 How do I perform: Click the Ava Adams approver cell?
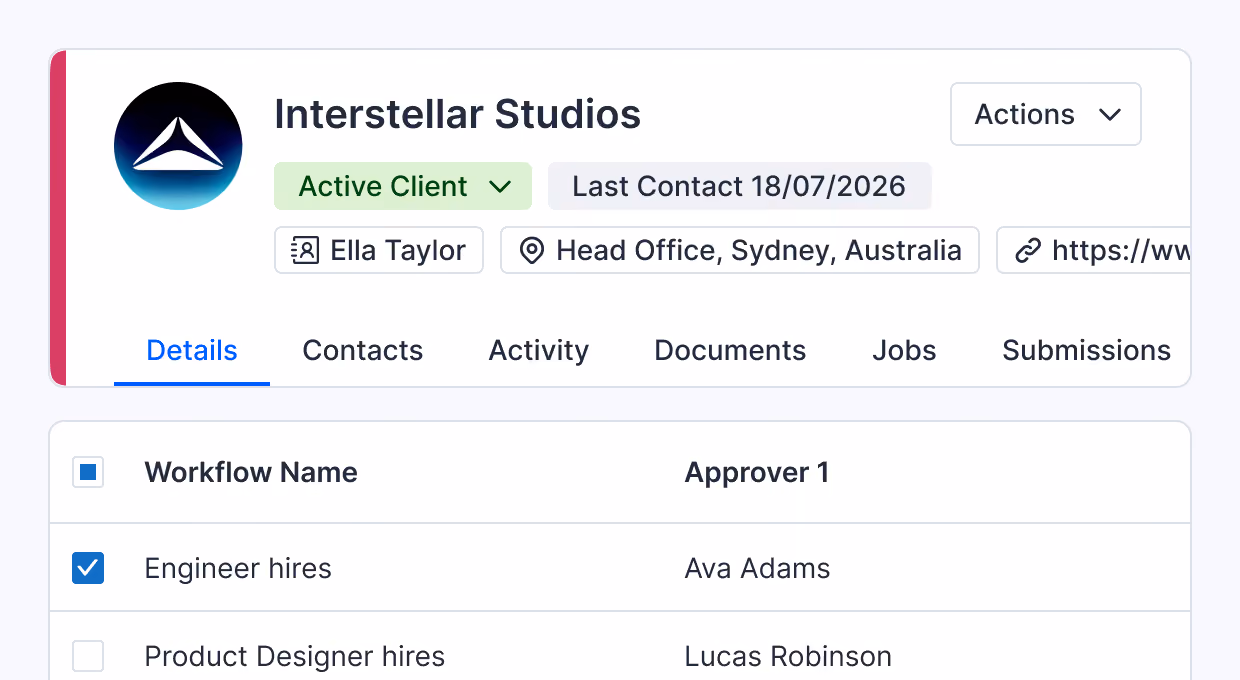pyautogui.click(x=757, y=569)
